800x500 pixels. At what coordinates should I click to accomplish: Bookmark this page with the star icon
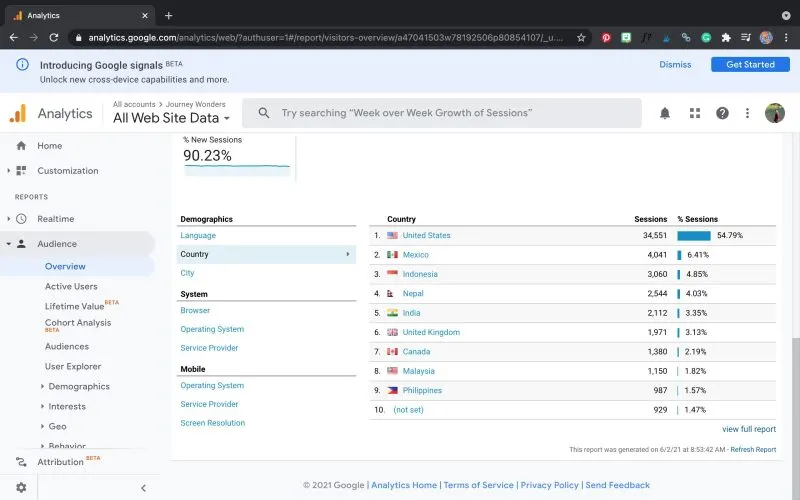(x=581, y=38)
